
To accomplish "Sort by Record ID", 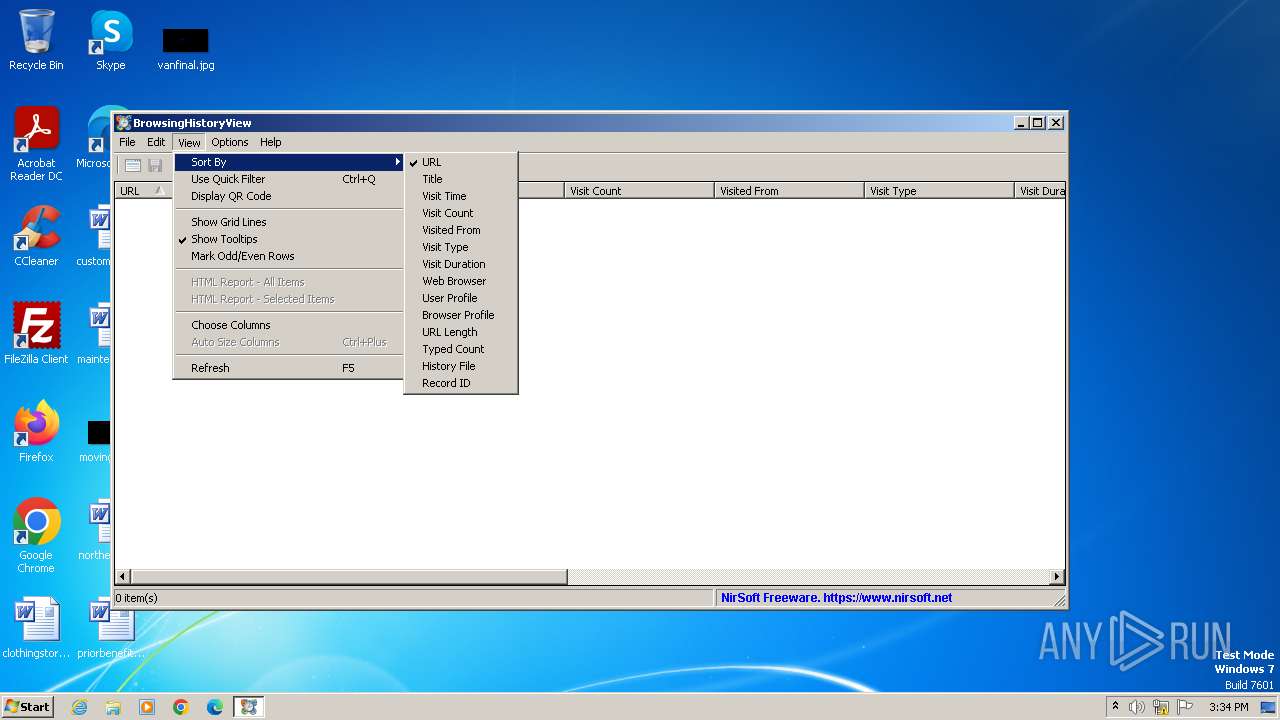I will pos(461,383).
